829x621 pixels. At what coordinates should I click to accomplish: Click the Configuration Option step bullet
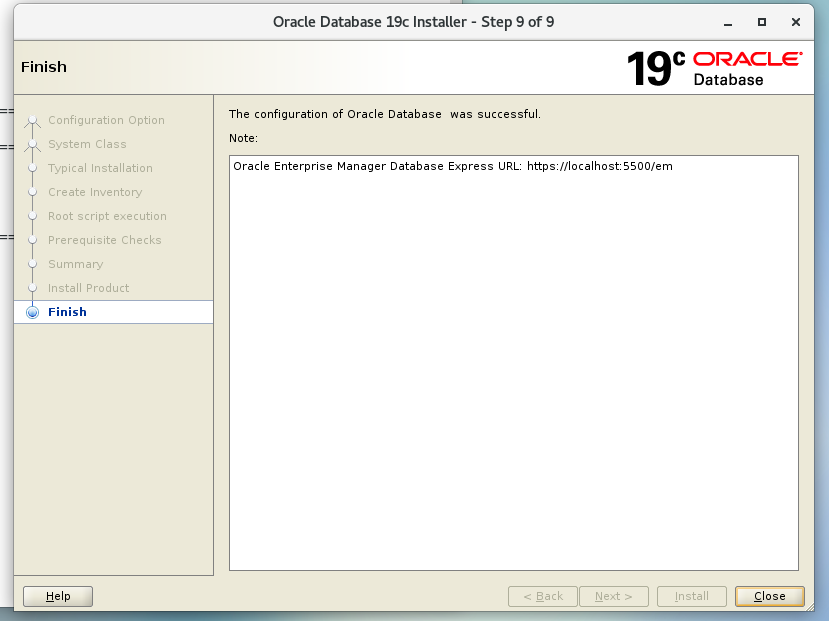(x=32, y=120)
